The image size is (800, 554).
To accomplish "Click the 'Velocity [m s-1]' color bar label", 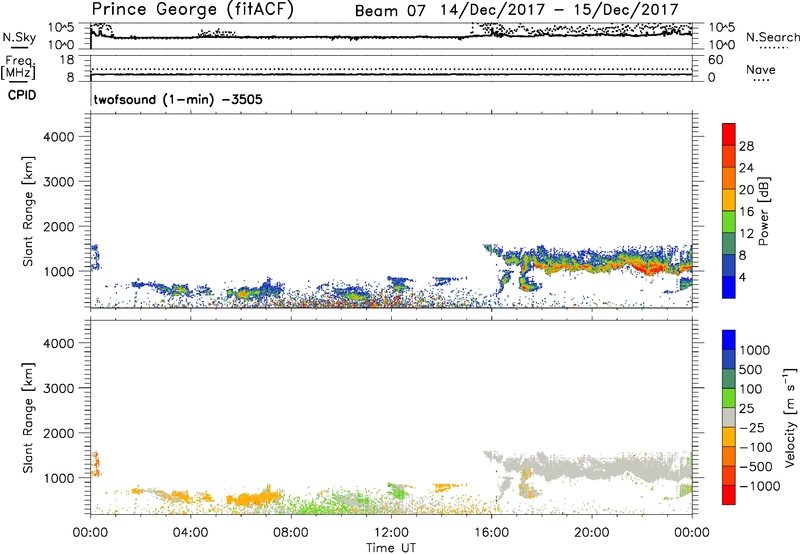I will [x=790, y=417].
